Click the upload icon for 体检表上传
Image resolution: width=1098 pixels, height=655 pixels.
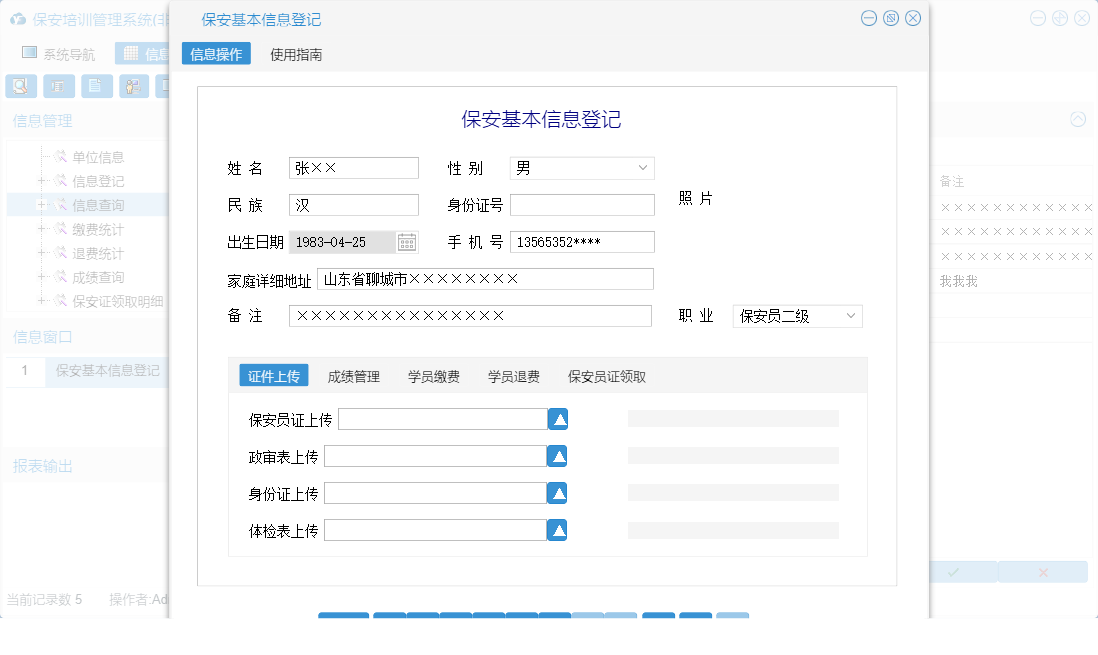pyautogui.click(x=557, y=529)
